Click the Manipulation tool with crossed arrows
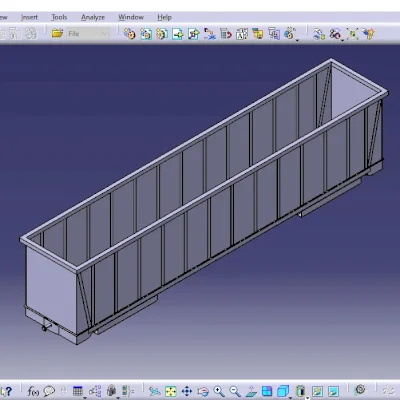 [x=352, y=34]
